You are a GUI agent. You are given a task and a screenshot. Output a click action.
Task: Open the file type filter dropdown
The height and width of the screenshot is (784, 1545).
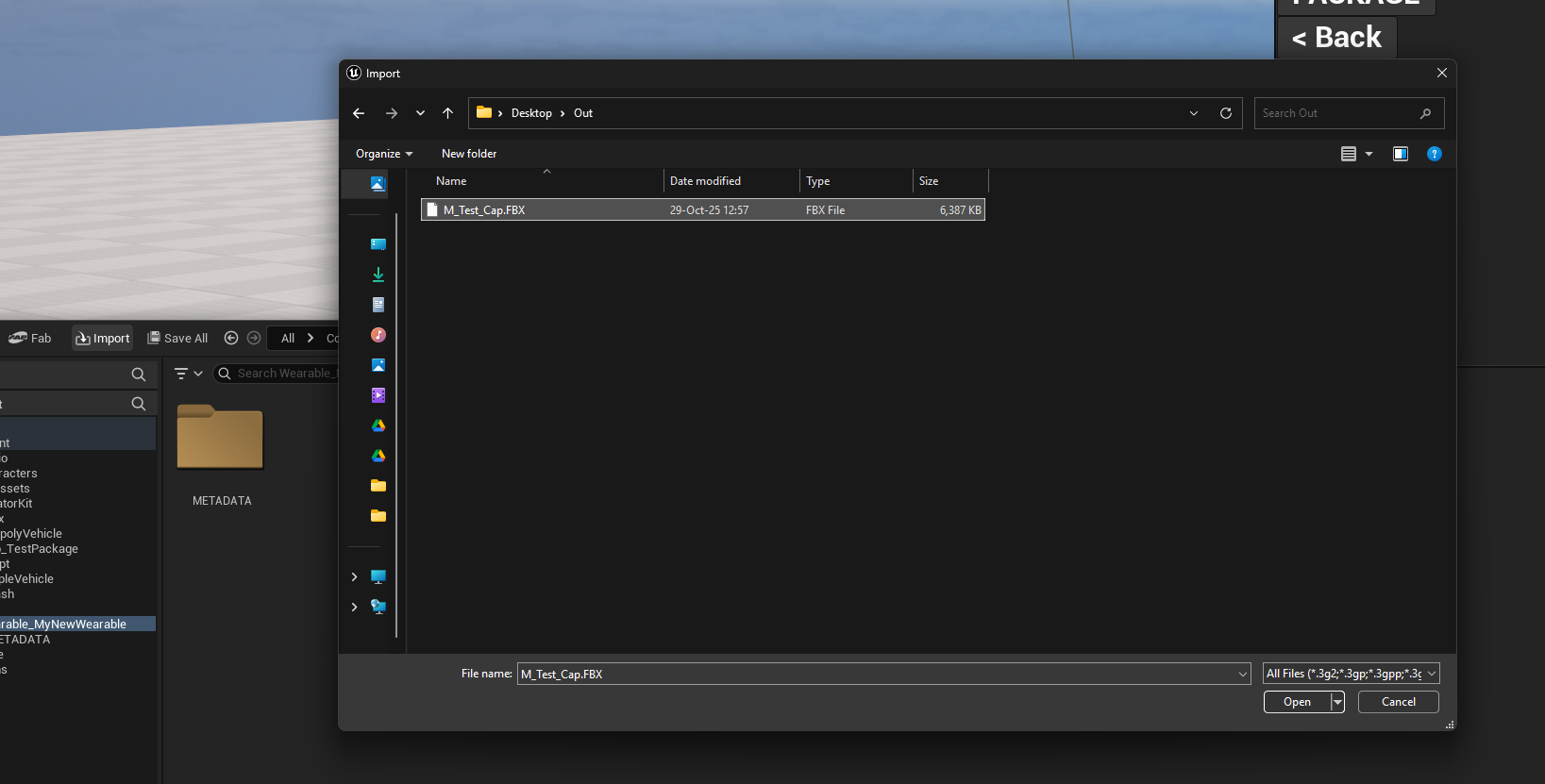pyautogui.click(x=1351, y=674)
